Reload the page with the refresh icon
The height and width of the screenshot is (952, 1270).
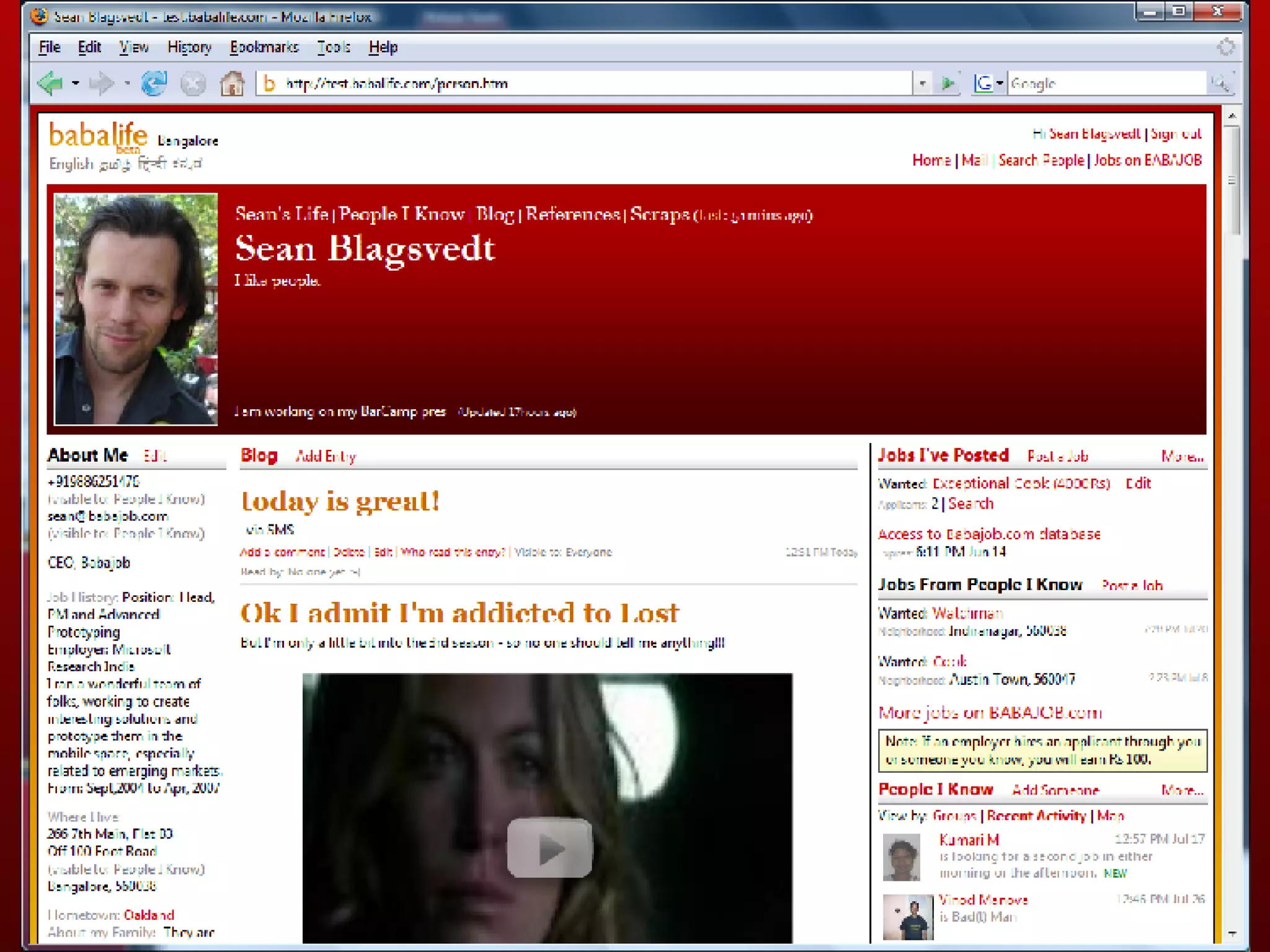[154, 83]
